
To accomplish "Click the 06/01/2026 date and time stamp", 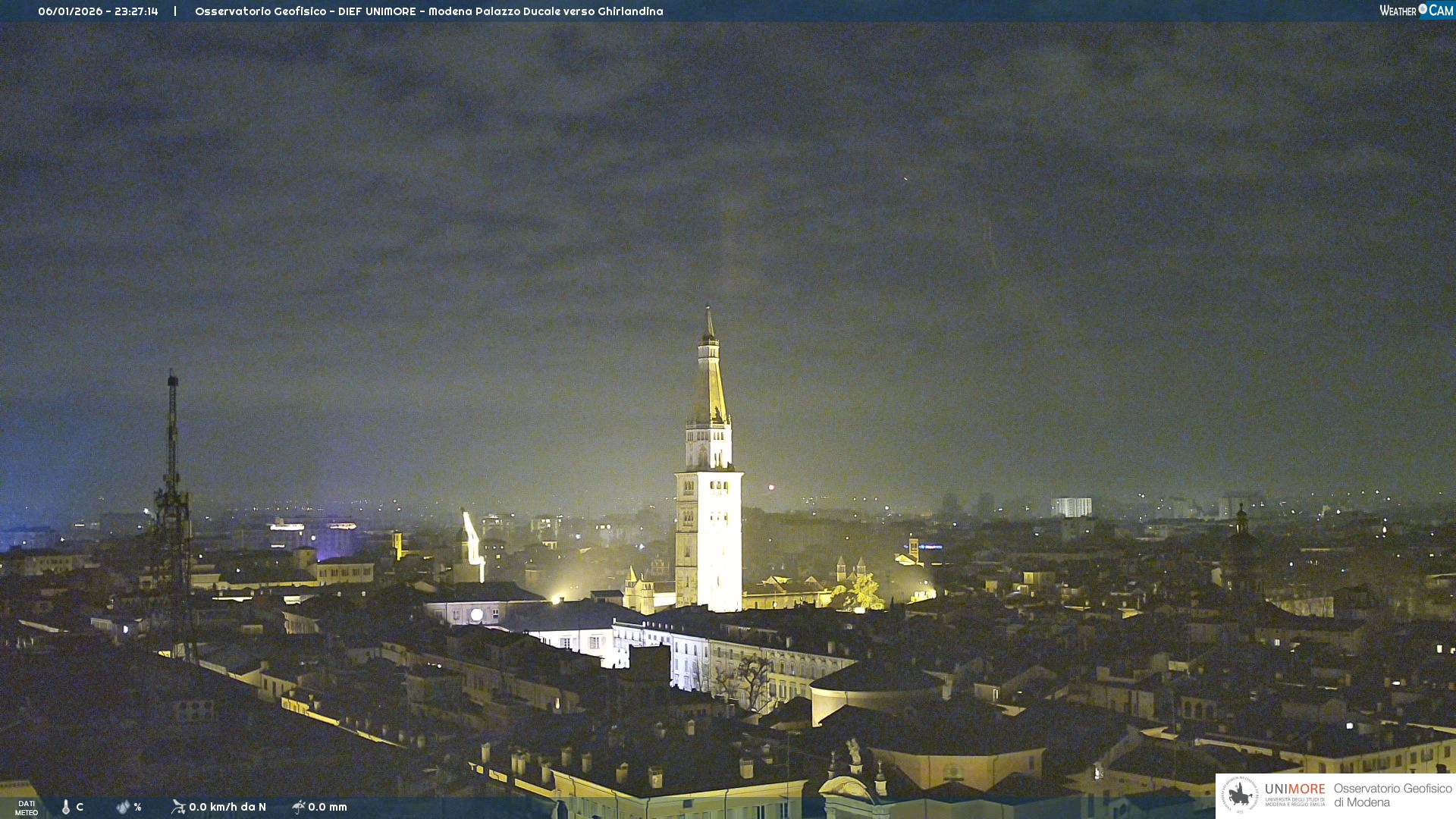I will [x=98, y=11].
